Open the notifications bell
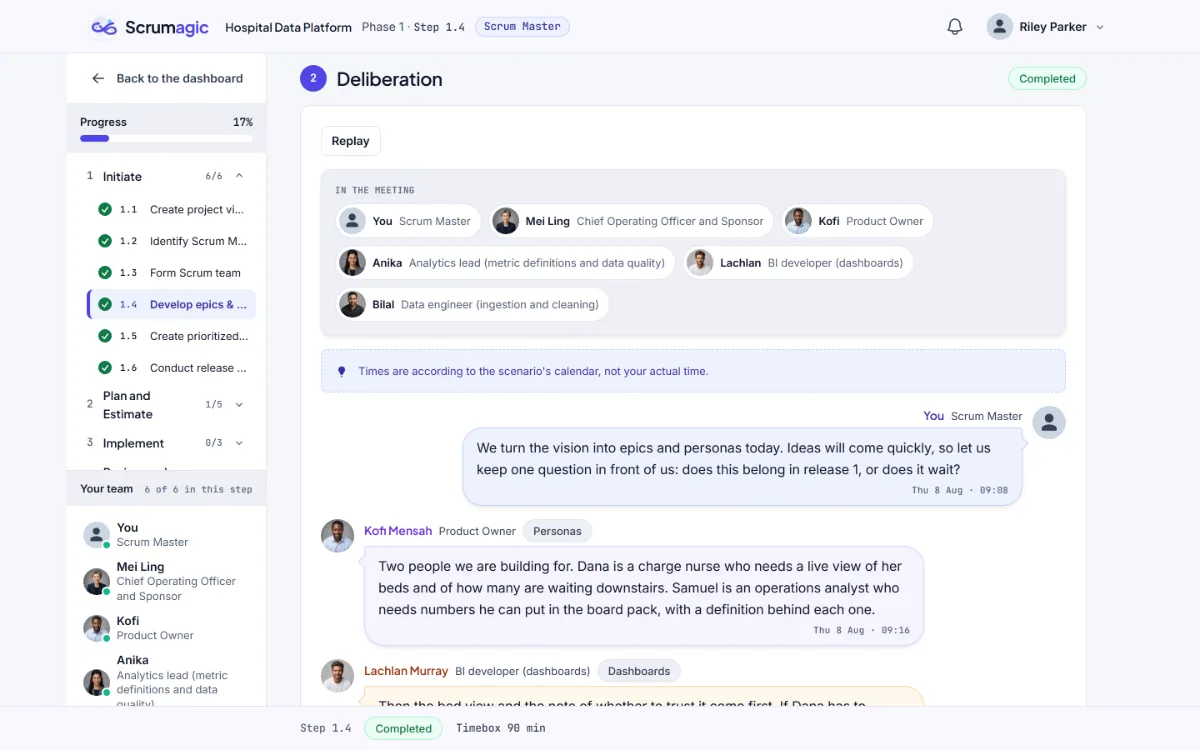The width and height of the screenshot is (1200, 750). click(x=955, y=27)
